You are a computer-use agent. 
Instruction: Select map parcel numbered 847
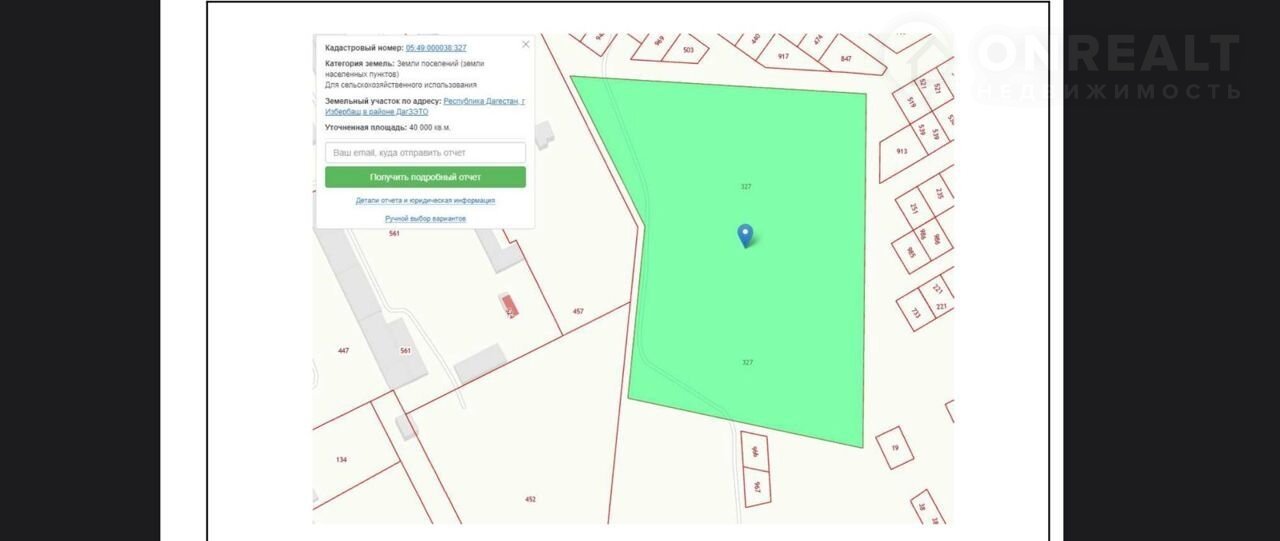tap(846, 60)
